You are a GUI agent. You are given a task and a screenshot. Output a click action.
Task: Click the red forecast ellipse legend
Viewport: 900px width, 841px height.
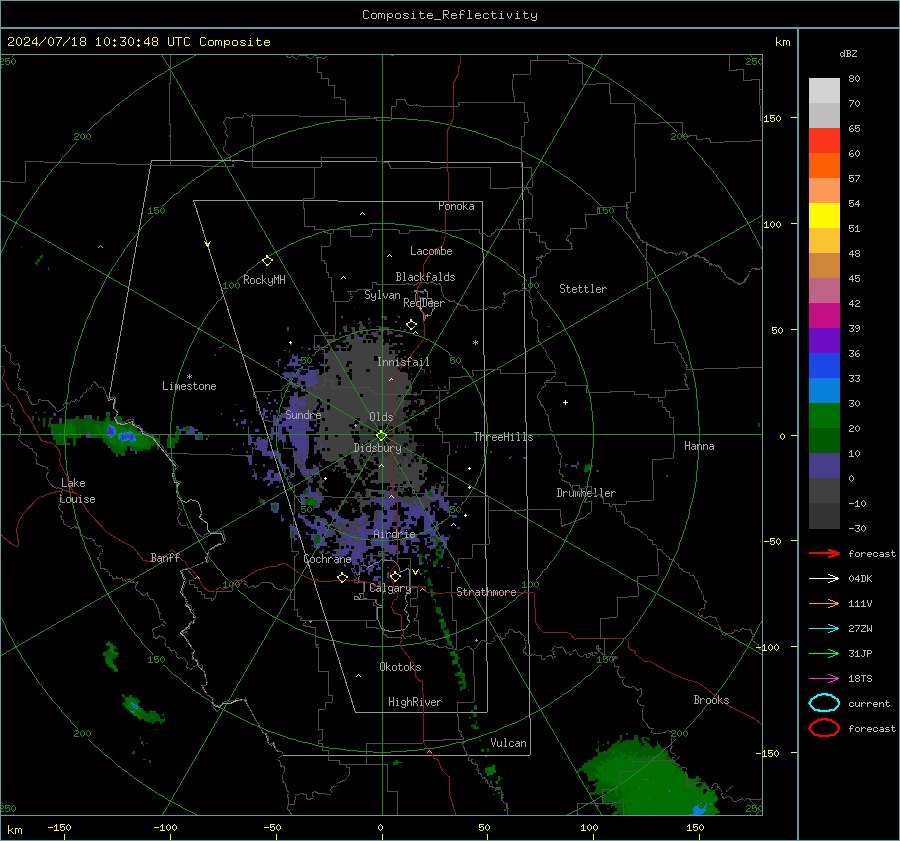[824, 728]
